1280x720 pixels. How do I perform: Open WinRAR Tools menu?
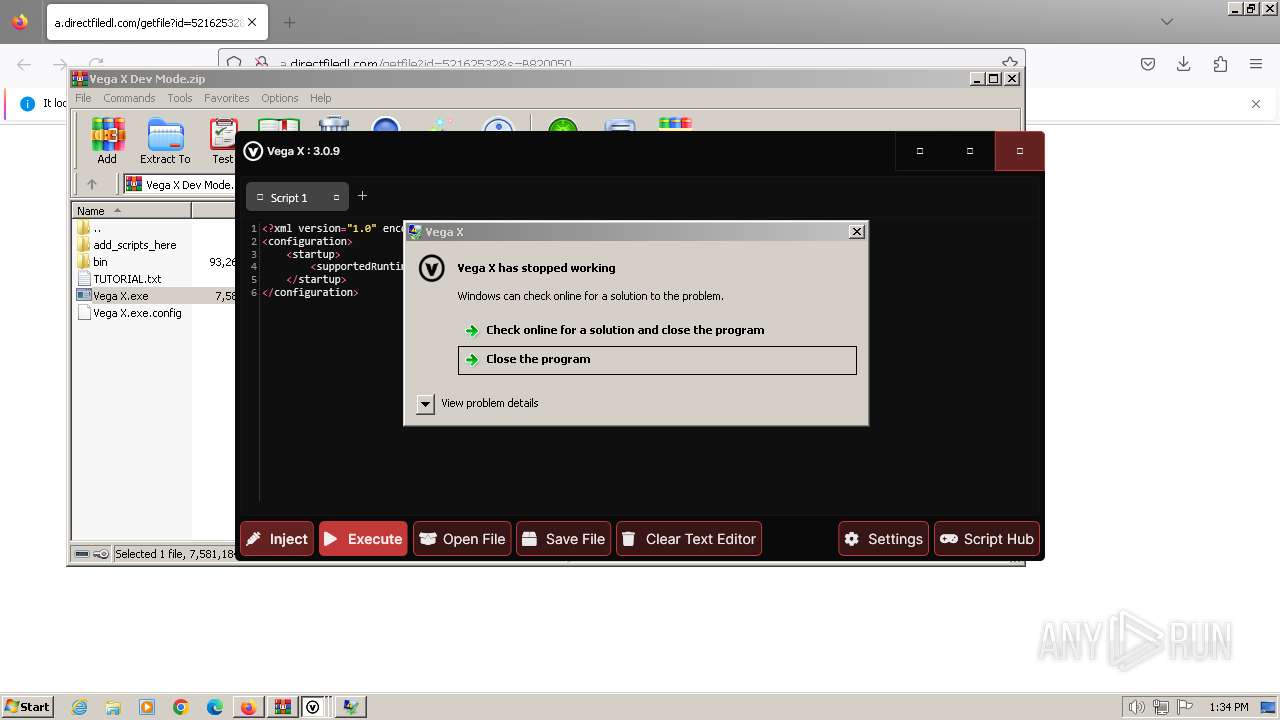click(180, 98)
